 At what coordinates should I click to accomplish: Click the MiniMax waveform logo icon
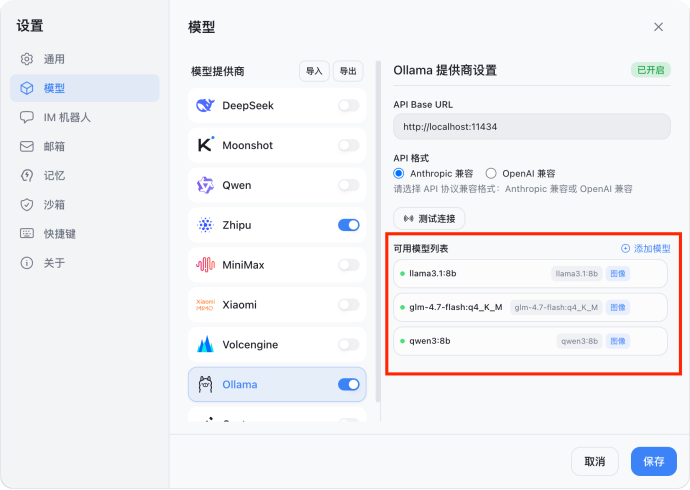coord(205,265)
